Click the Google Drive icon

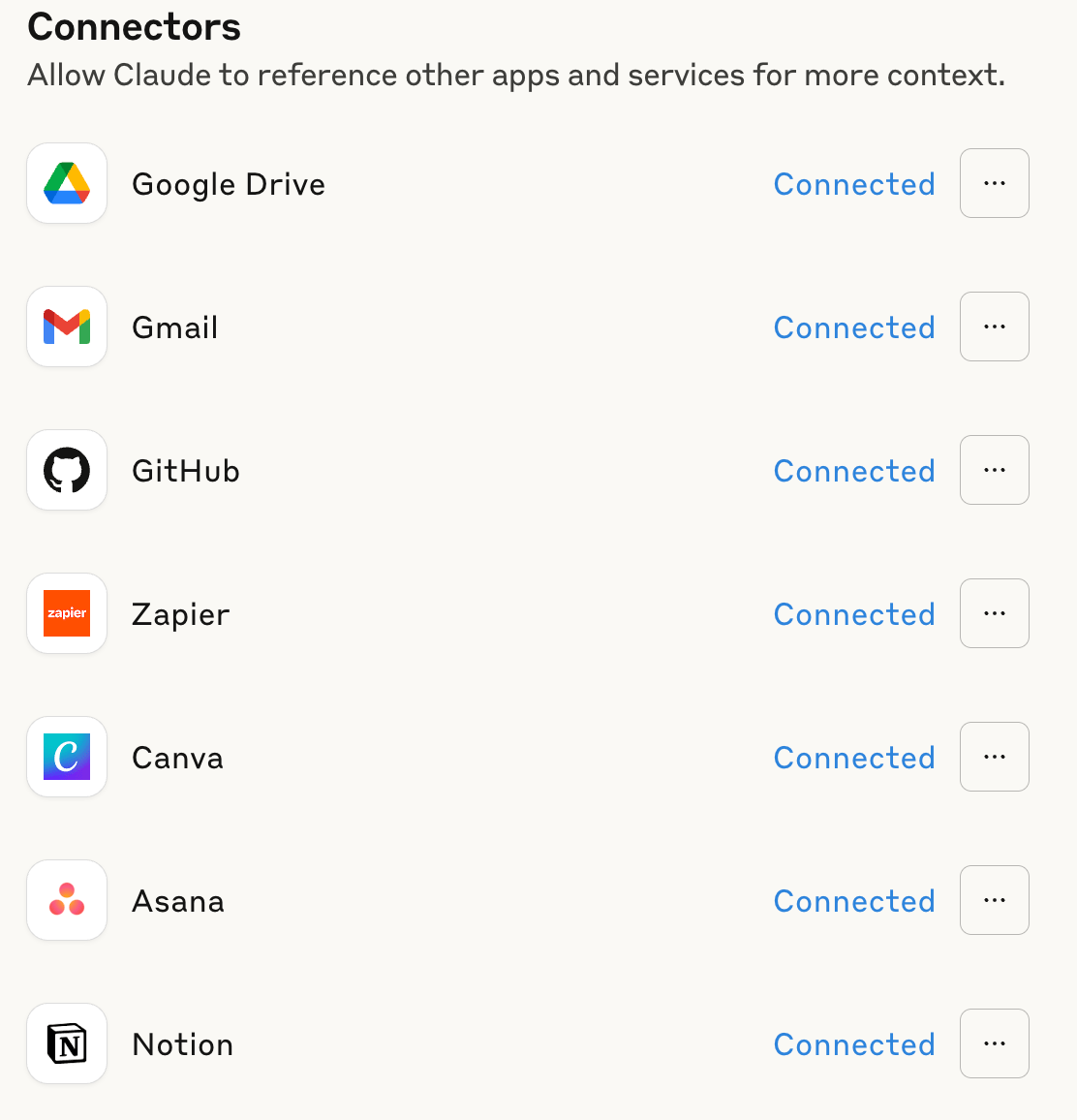click(x=67, y=183)
